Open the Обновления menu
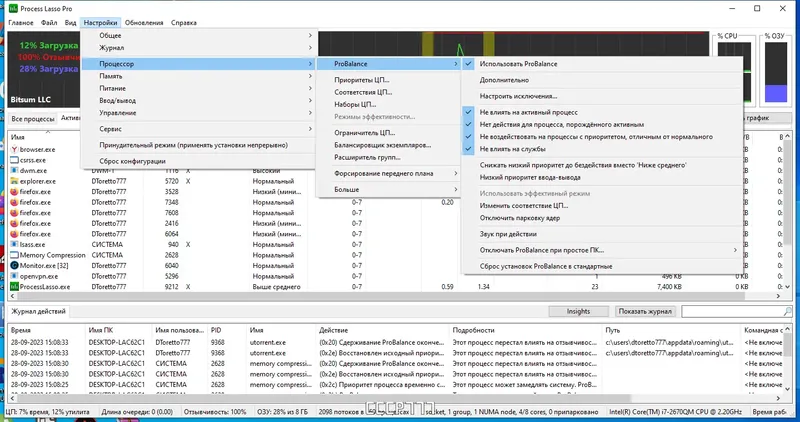This screenshot has height=422, width=800. (x=144, y=22)
